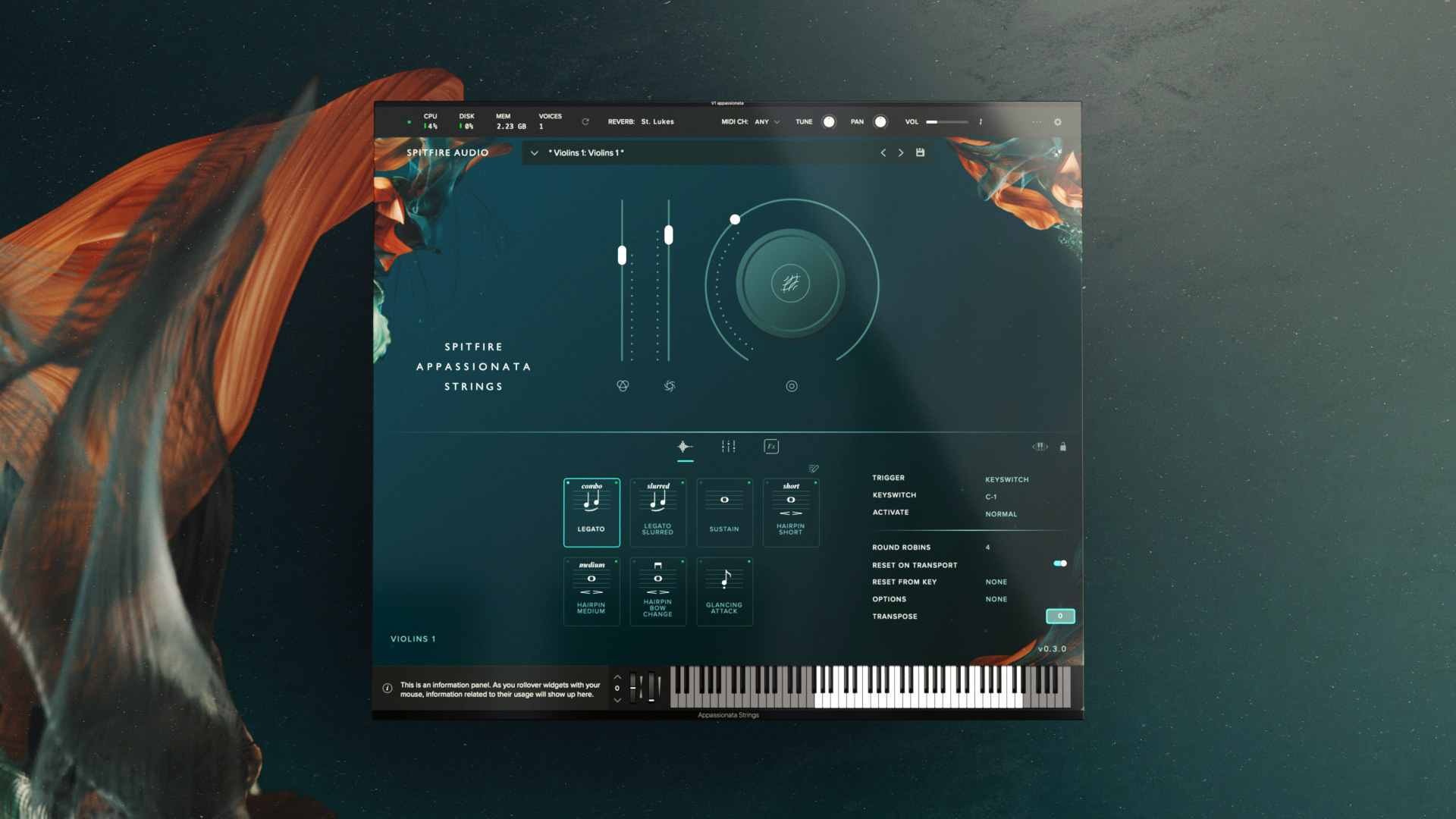Click the target icon beneath the large knob
The width and height of the screenshot is (1456, 819).
(792, 386)
